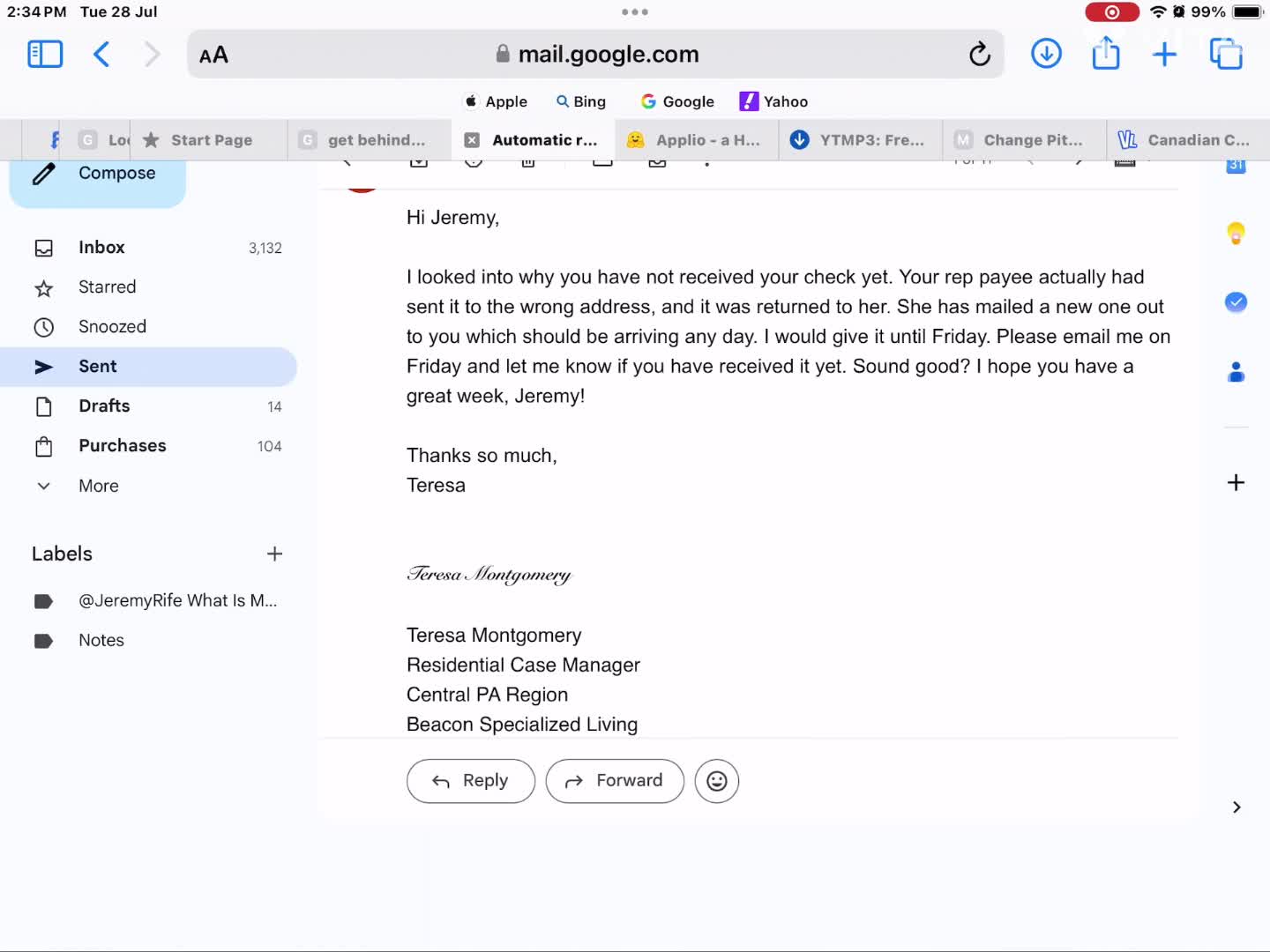Reply to Teresa's email

point(471,781)
